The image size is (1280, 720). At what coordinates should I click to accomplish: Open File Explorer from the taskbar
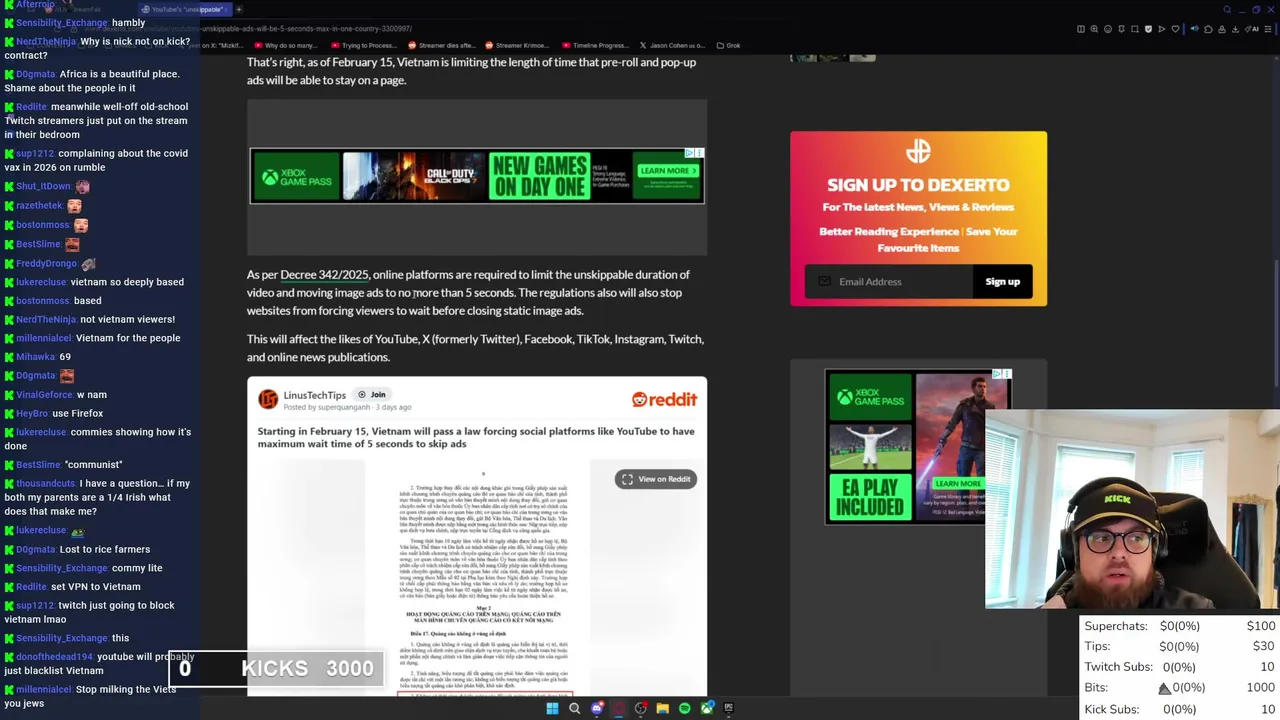click(663, 708)
